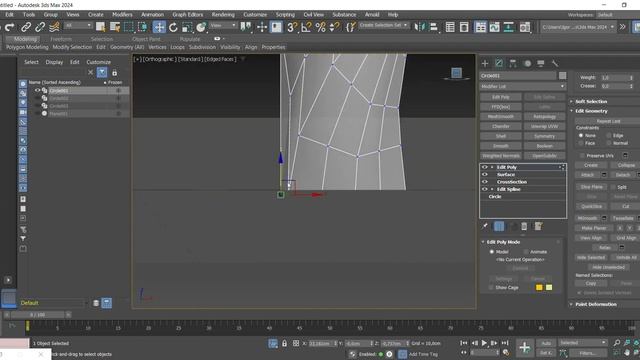Open Select by Name dialog icon
The image size is (640, 360).
115,27
